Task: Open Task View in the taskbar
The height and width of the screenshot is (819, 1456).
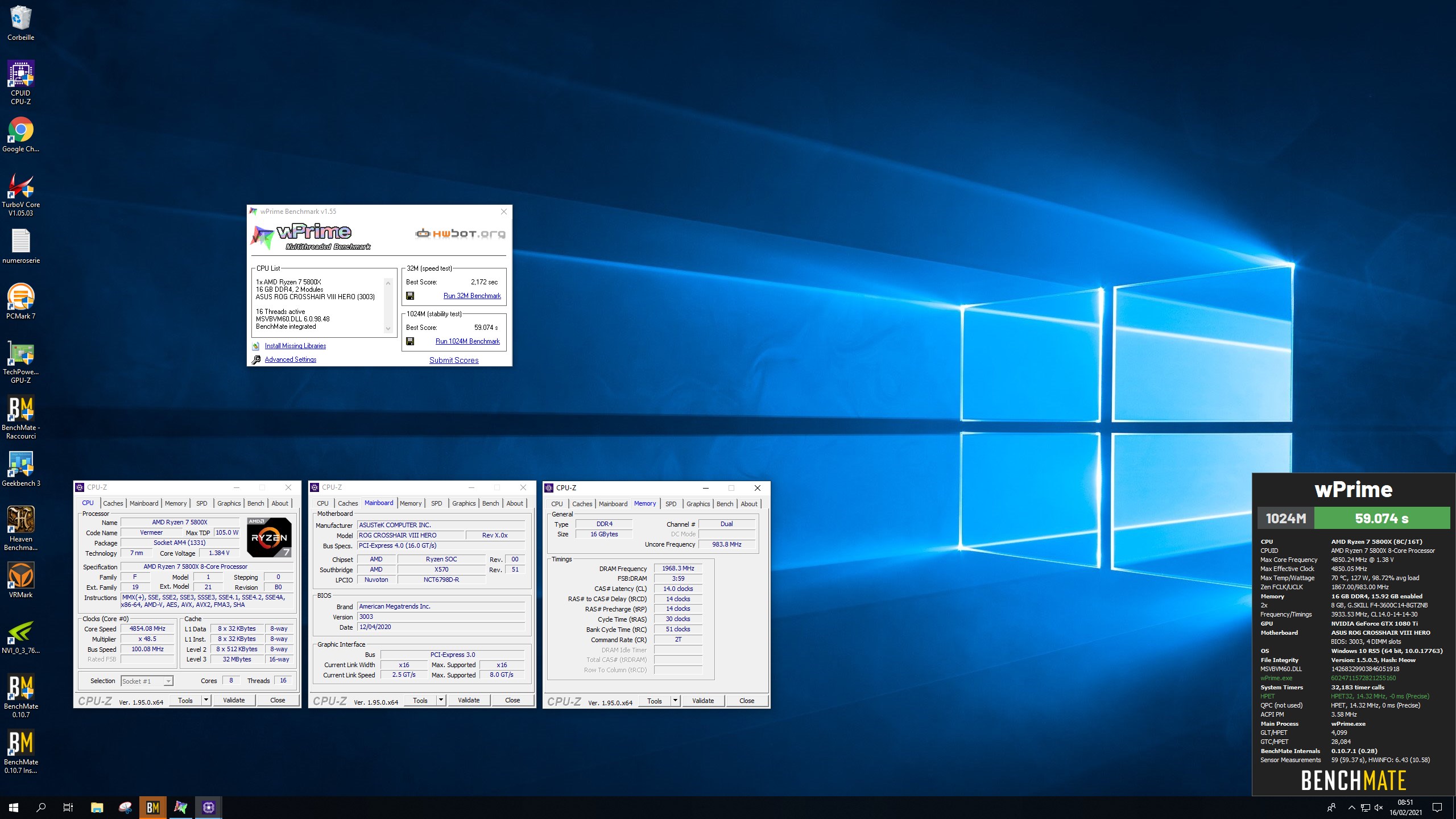Action: (x=68, y=808)
